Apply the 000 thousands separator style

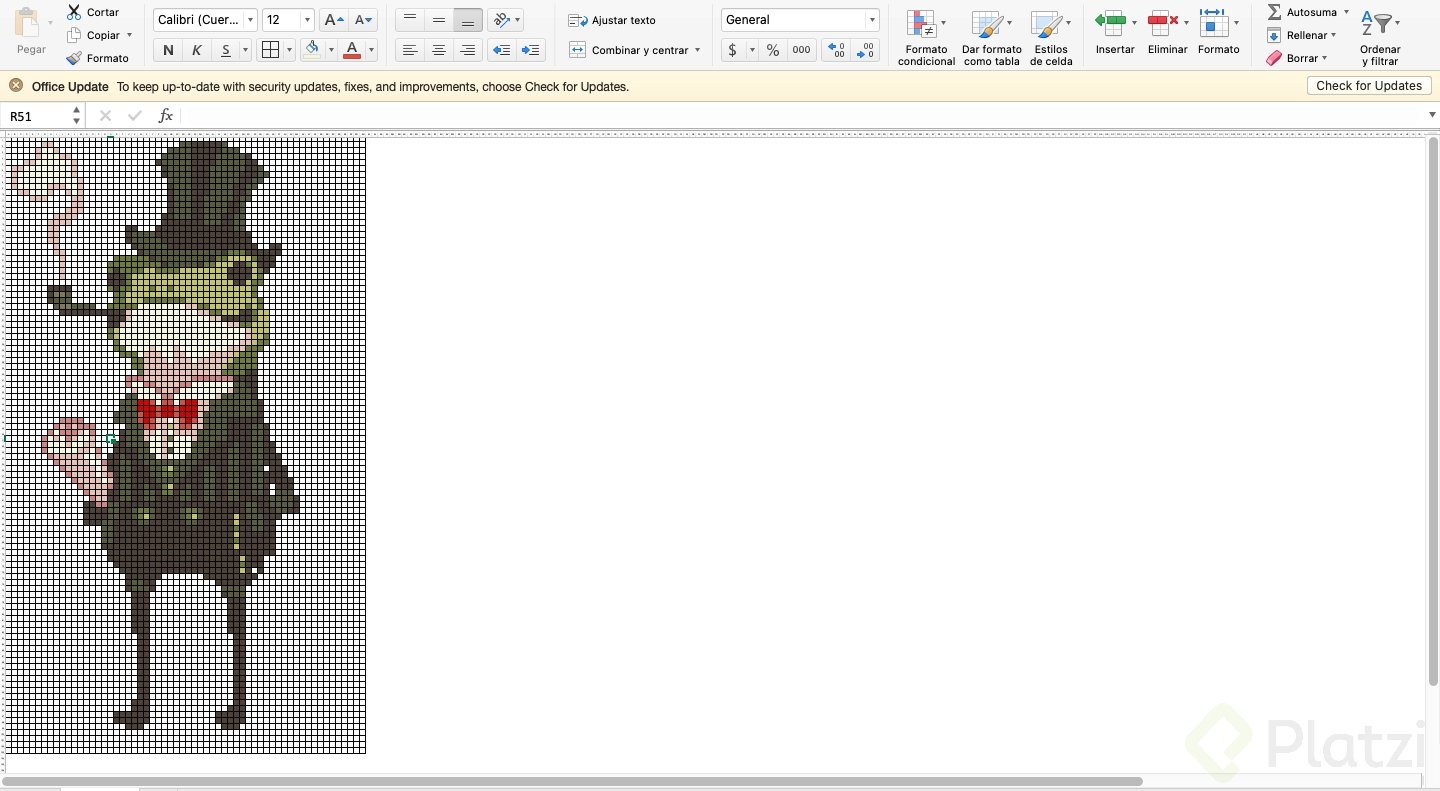[x=801, y=50]
